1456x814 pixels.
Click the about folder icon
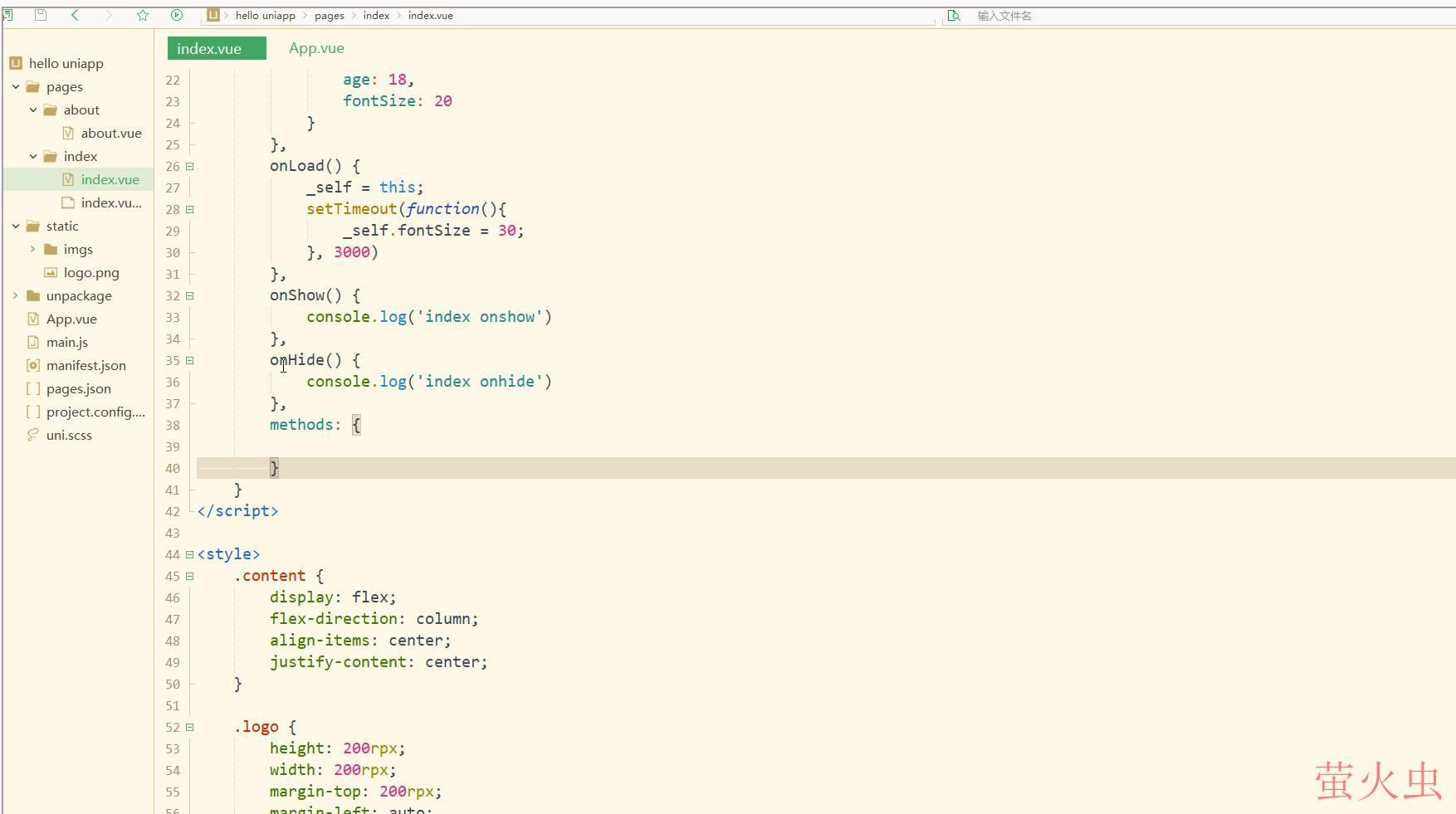point(51,110)
